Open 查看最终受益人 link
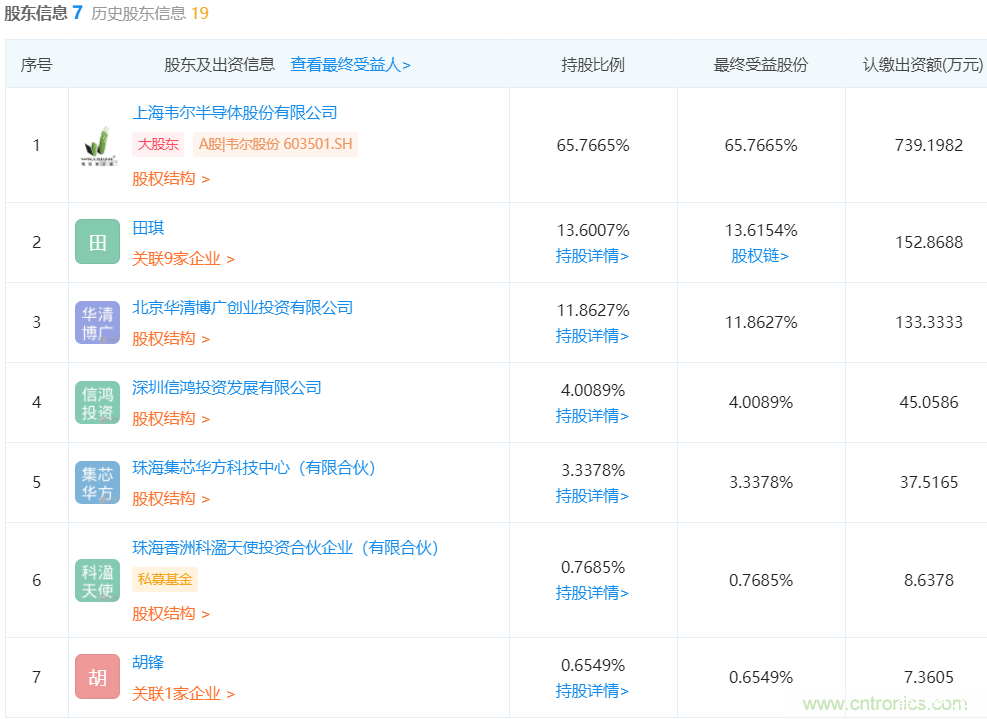 (350, 63)
